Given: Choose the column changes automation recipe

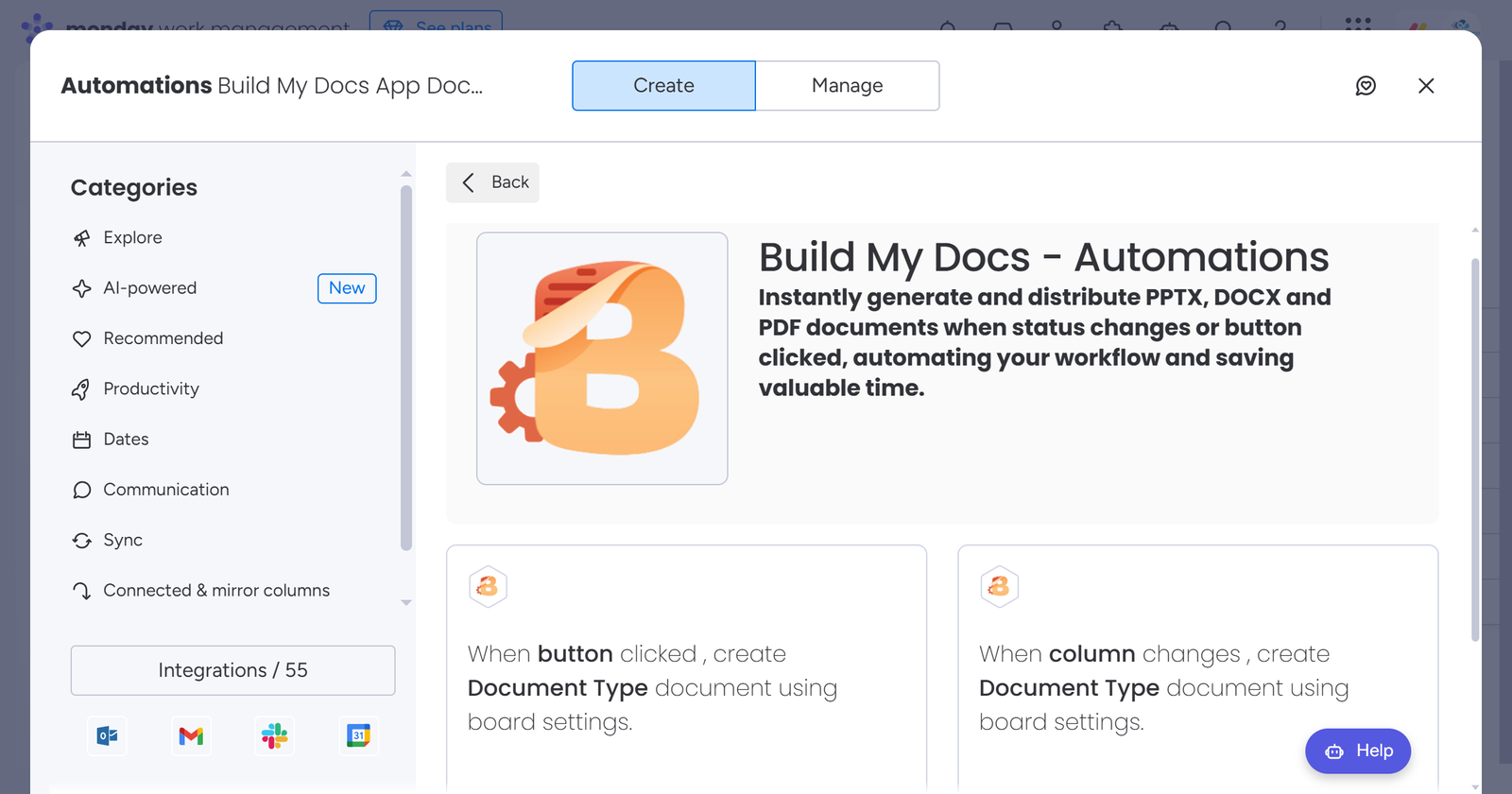Looking at the screenshot, I should click(x=1197, y=671).
